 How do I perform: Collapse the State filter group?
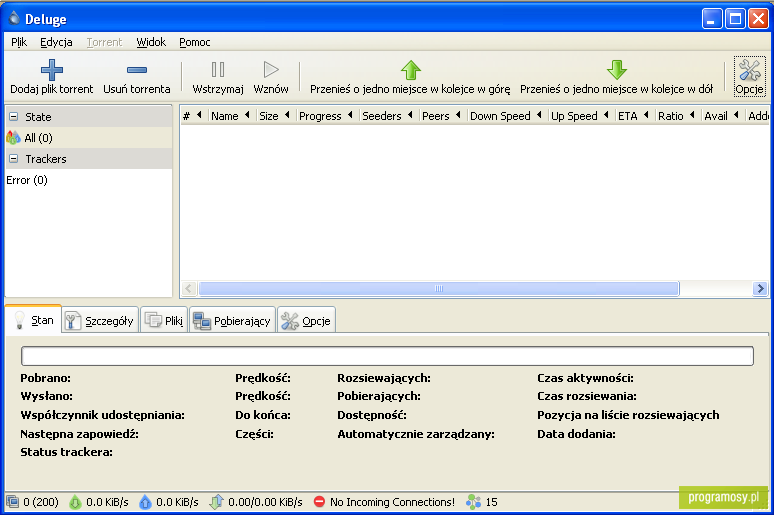coord(14,117)
